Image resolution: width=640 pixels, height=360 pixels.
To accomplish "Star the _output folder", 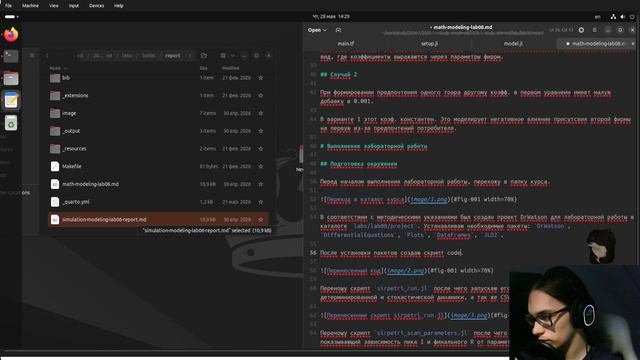I will click(x=261, y=131).
